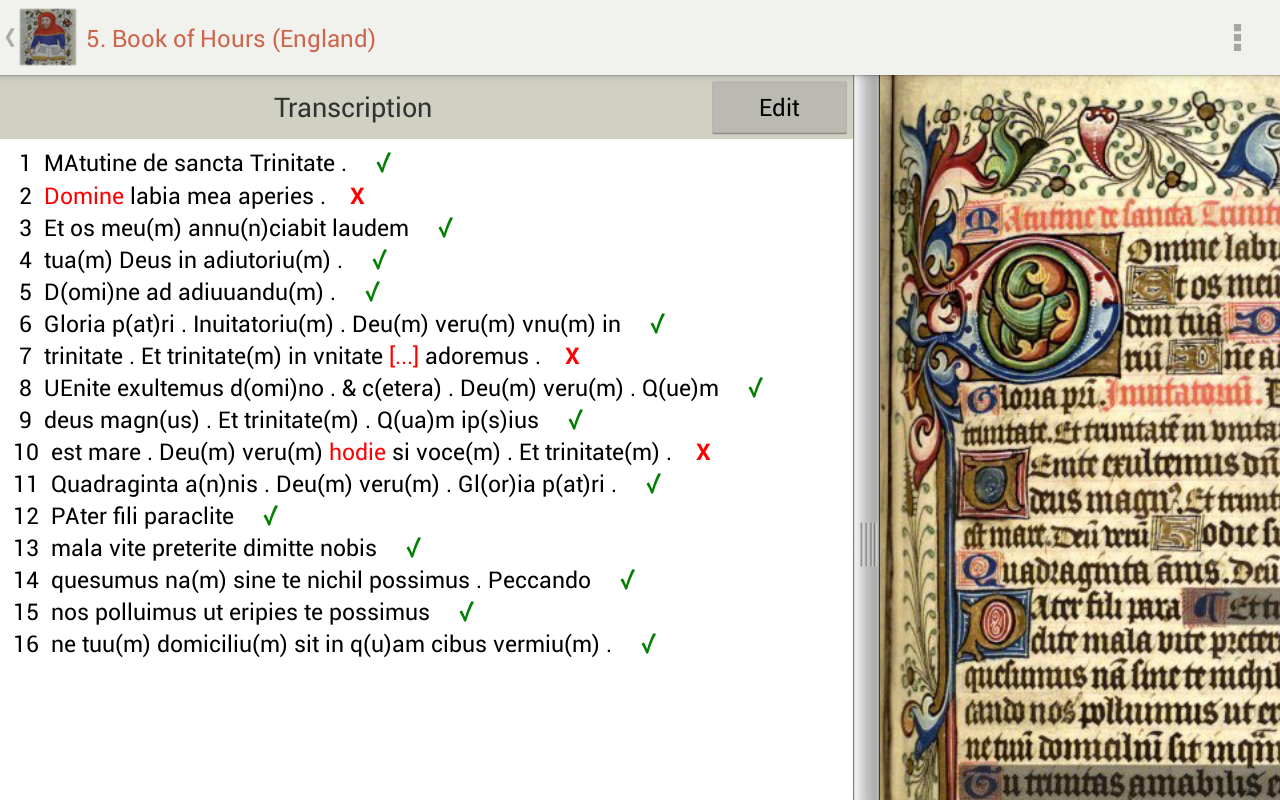Click the illuminated miniature app icon
The image size is (1280, 800).
tap(45, 36)
